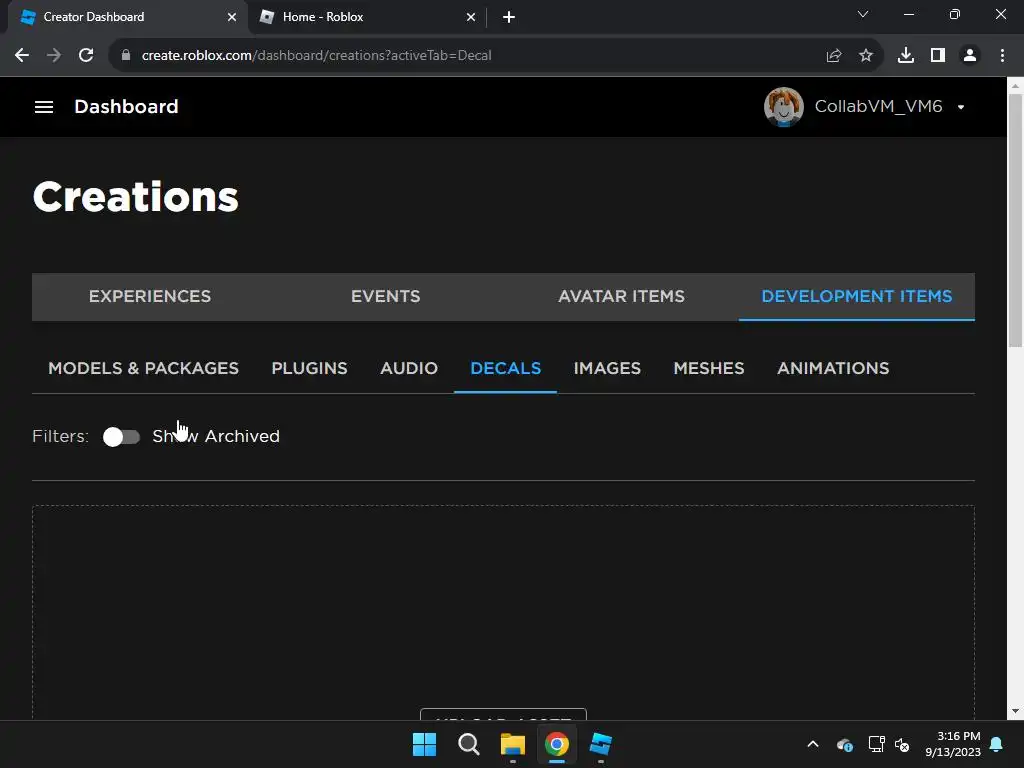Show hidden system tray icons
Screen dimensions: 1024x768
[813, 744]
